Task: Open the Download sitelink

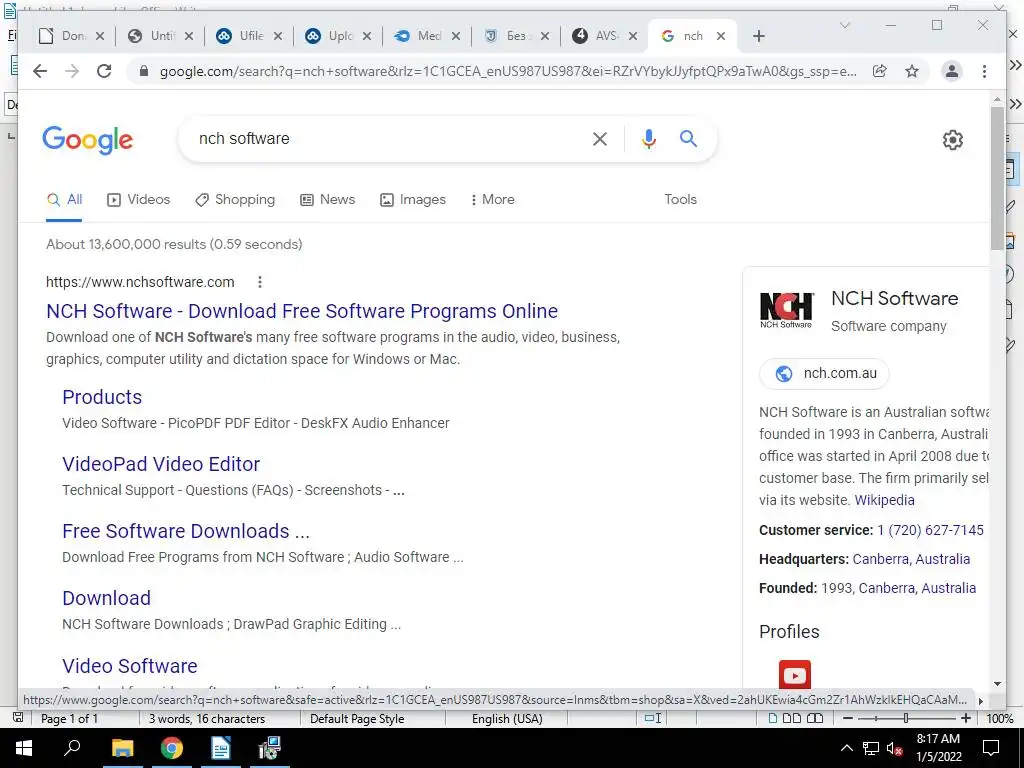Action: point(106,598)
